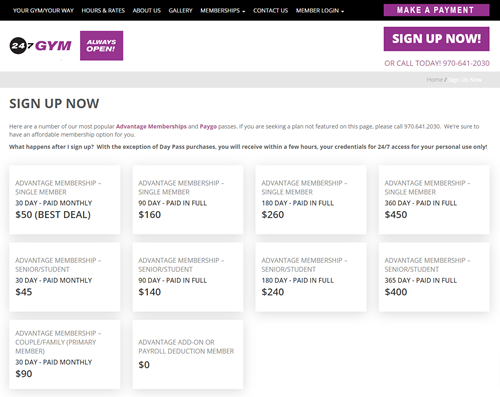Open the Hours & Rates page
This screenshot has width=500, height=397.
[103, 10]
